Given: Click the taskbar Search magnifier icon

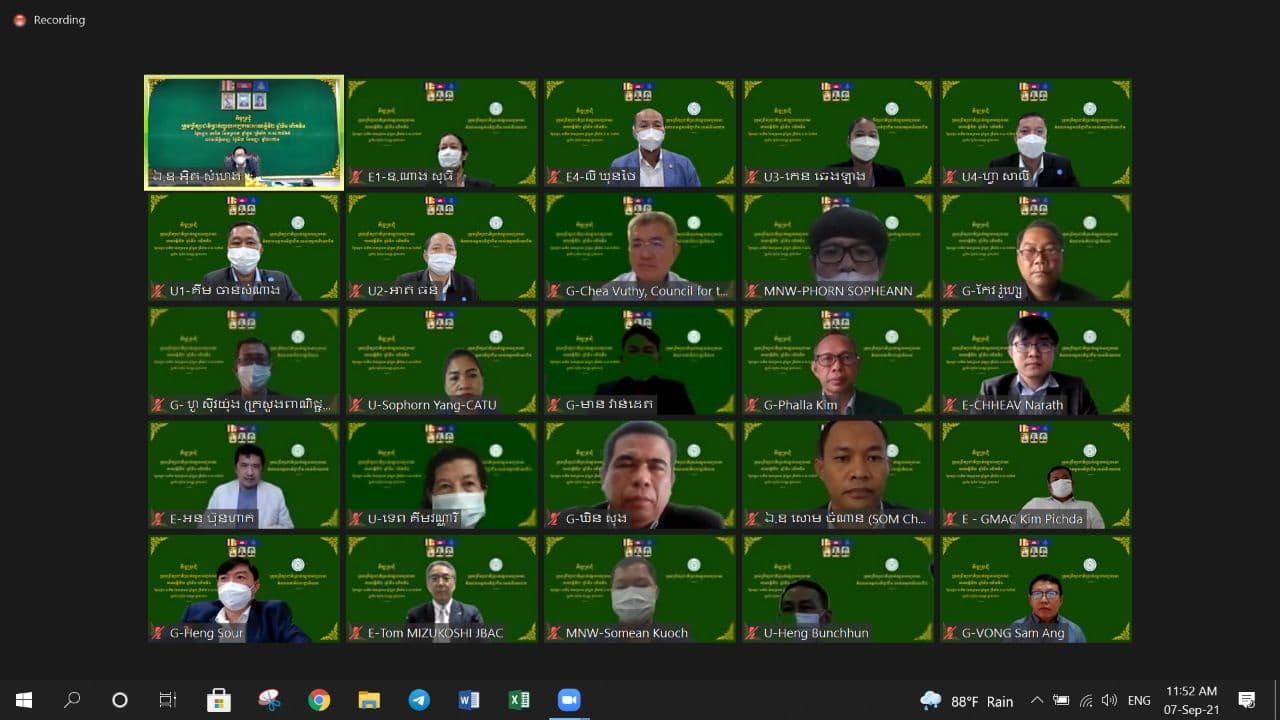Looking at the screenshot, I should [72, 700].
